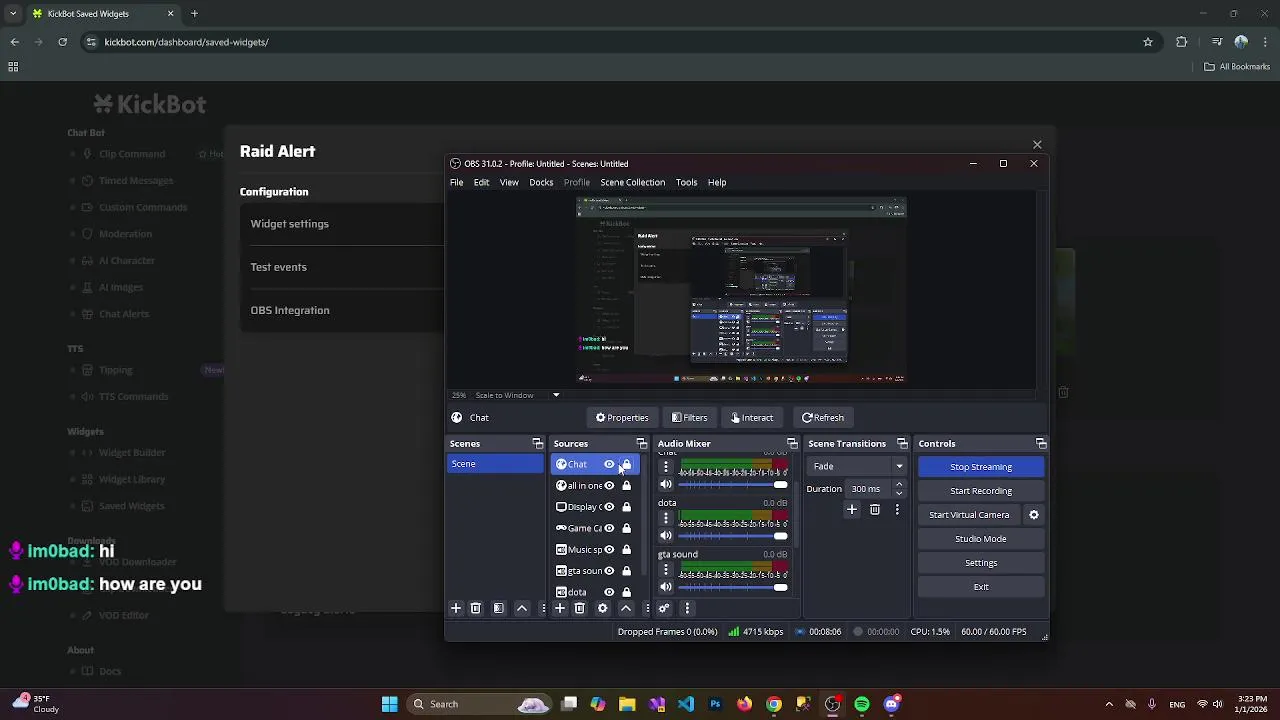Open the OBS Edit menu
The image size is (1280, 720).
(481, 183)
